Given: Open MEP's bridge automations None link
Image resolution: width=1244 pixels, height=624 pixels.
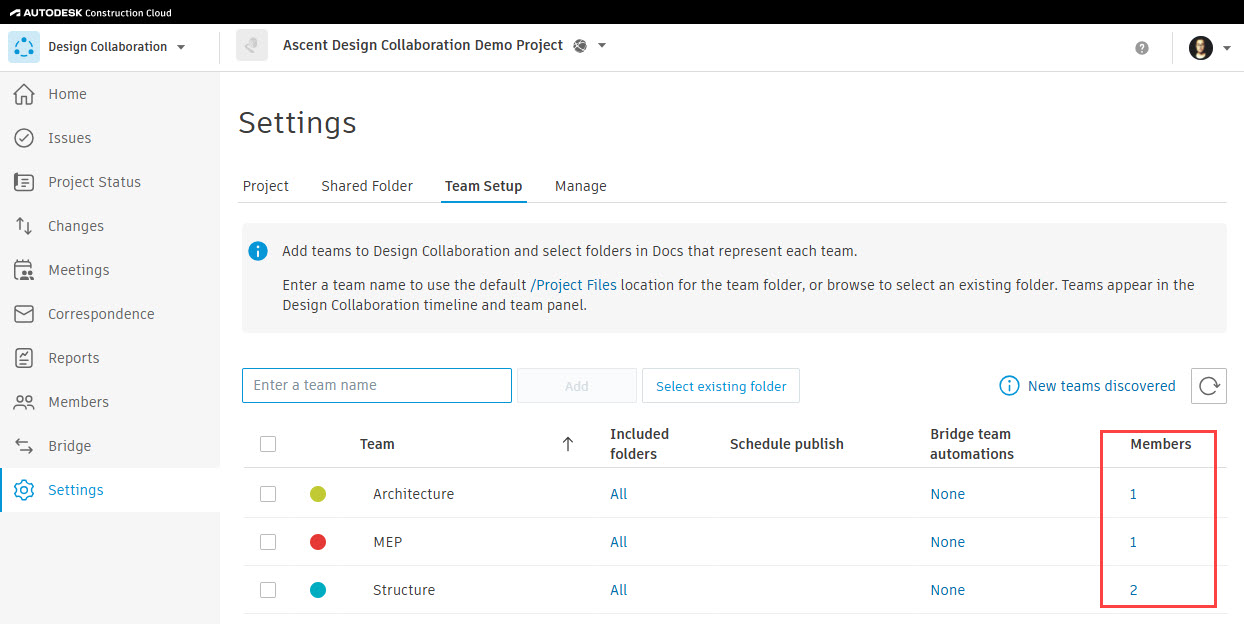Looking at the screenshot, I should pyautogui.click(x=948, y=542).
